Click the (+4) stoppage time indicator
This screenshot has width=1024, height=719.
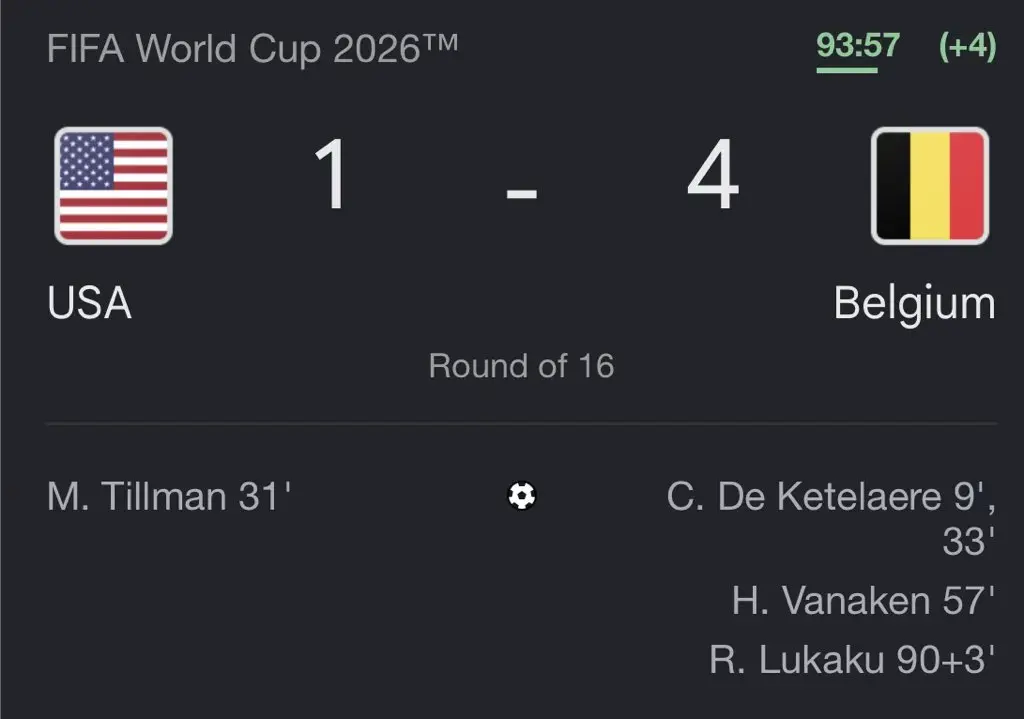coord(967,46)
